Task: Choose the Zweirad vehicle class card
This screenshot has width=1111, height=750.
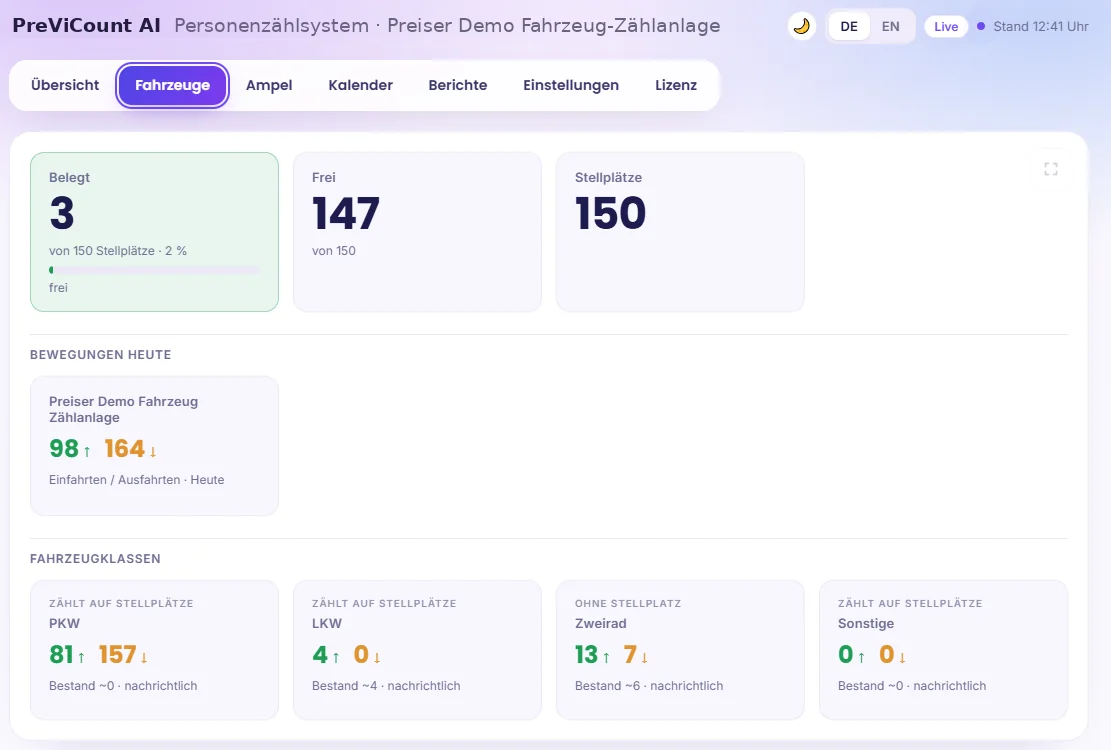Action: pos(680,649)
